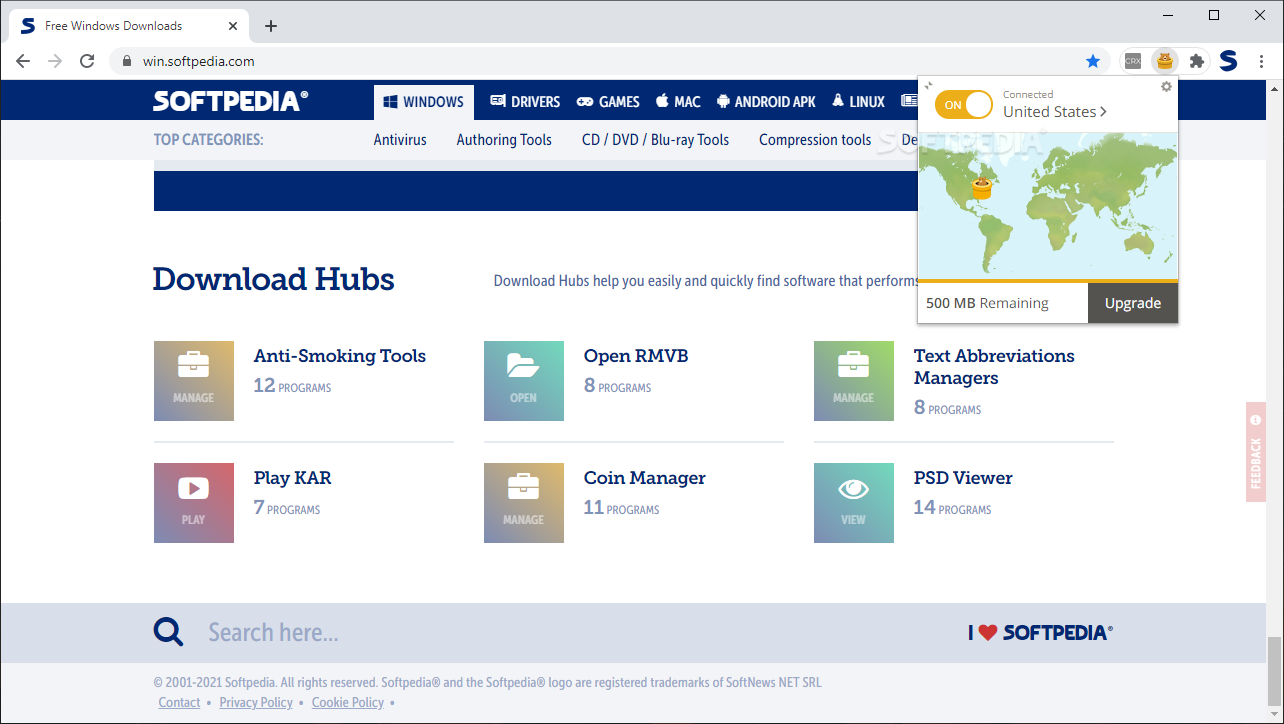Click the address bar URL
Image resolution: width=1284 pixels, height=724 pixels.
coord(198,61)
